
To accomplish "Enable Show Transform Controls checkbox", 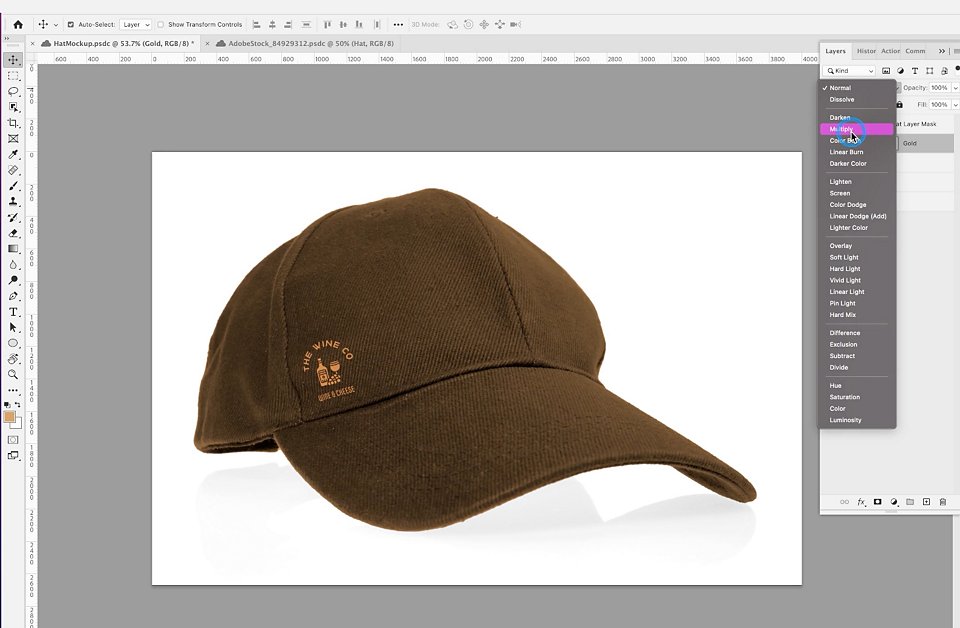I will point(160,24).
